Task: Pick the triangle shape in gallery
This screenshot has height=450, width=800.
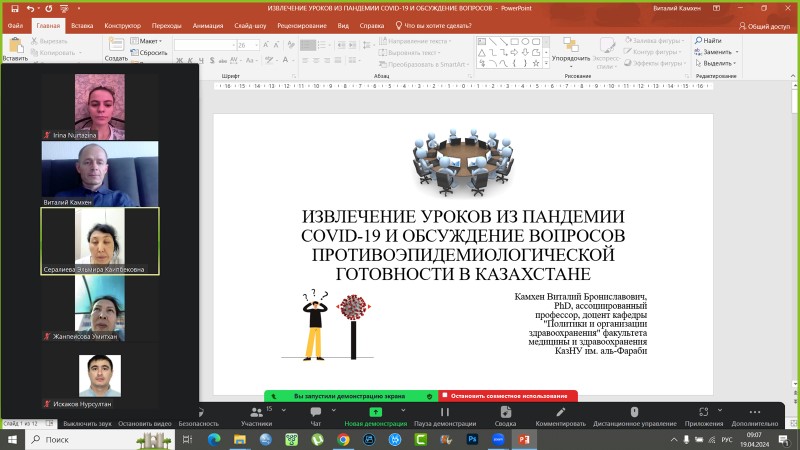Action: 482,53
